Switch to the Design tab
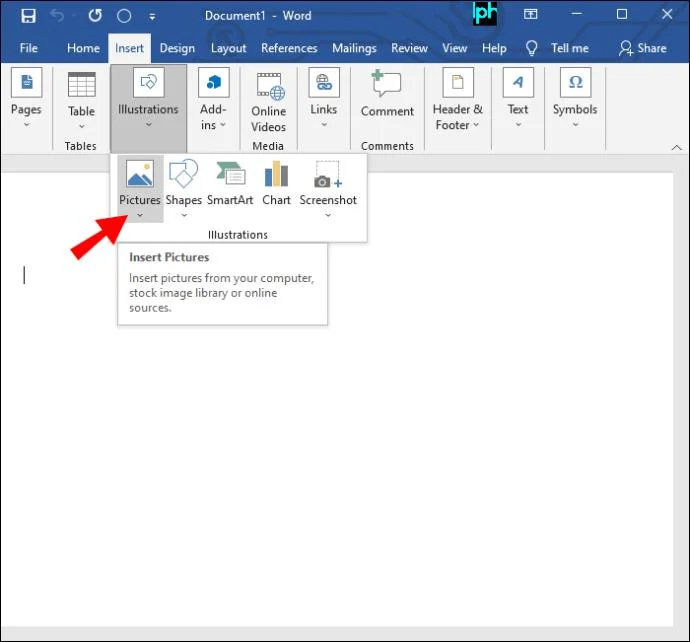 [x=177, y=48]
